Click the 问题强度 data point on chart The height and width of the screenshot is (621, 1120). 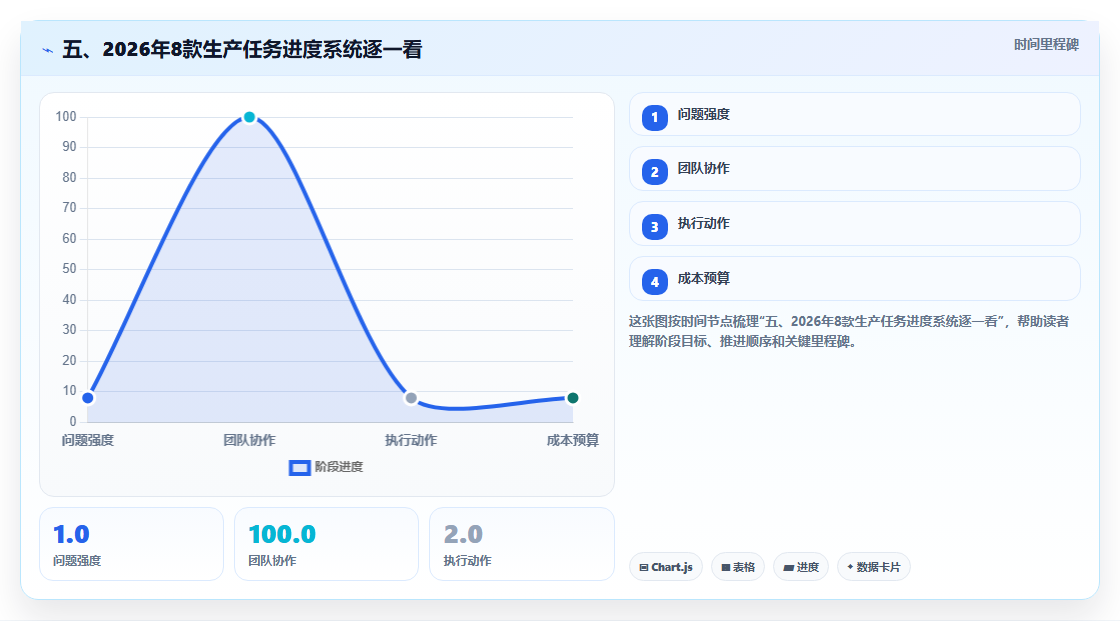point(88,398)
